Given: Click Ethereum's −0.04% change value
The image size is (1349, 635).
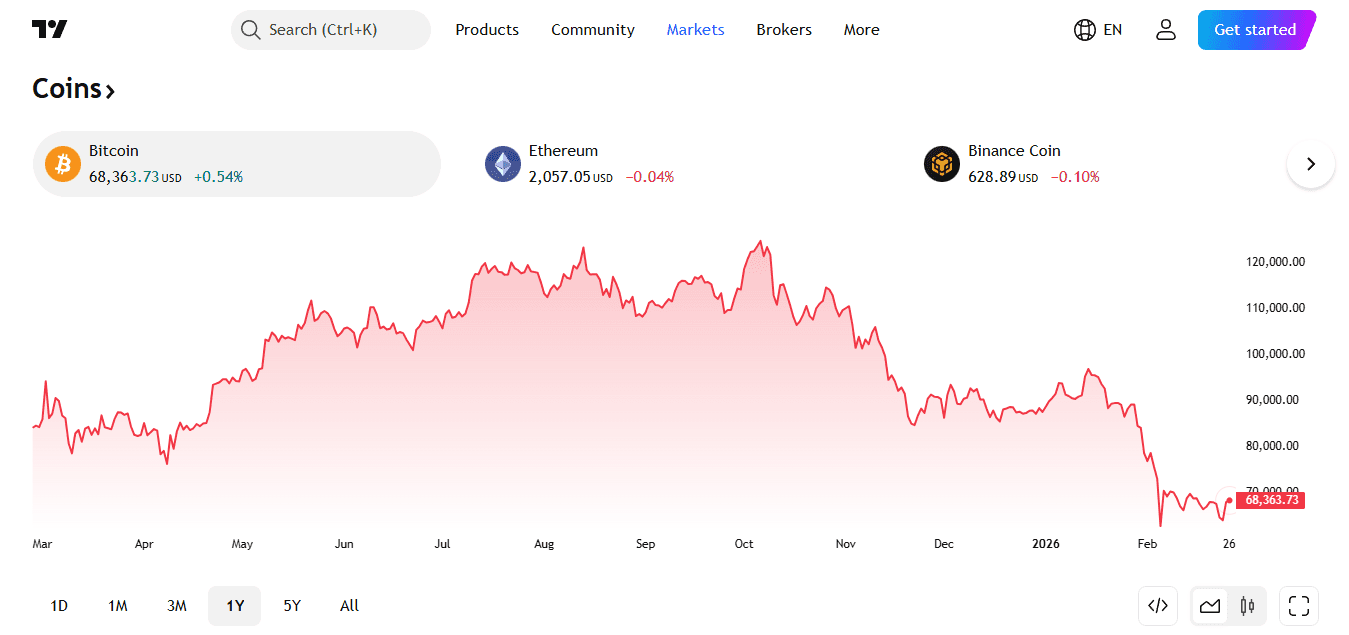Looking at the screenshot, I should tap(650, 177).
